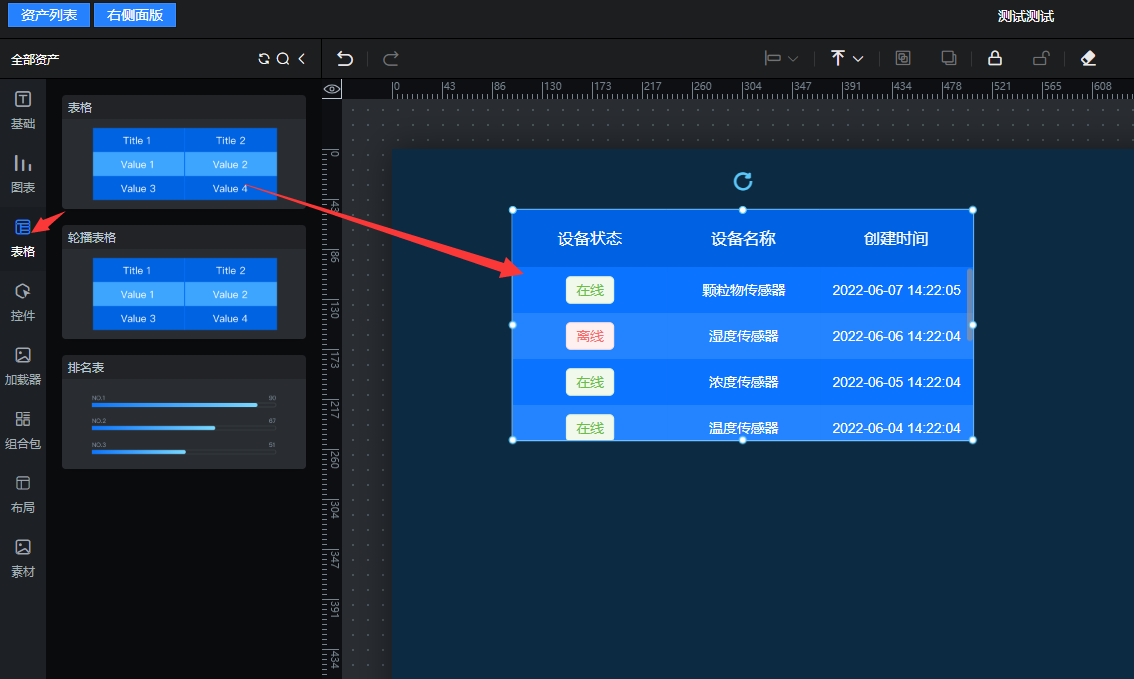Image resolution: width=1134 pixels, height=679 pixels.
Task: Toggle the 资产列表 panel button
Action: click(49, 15)
